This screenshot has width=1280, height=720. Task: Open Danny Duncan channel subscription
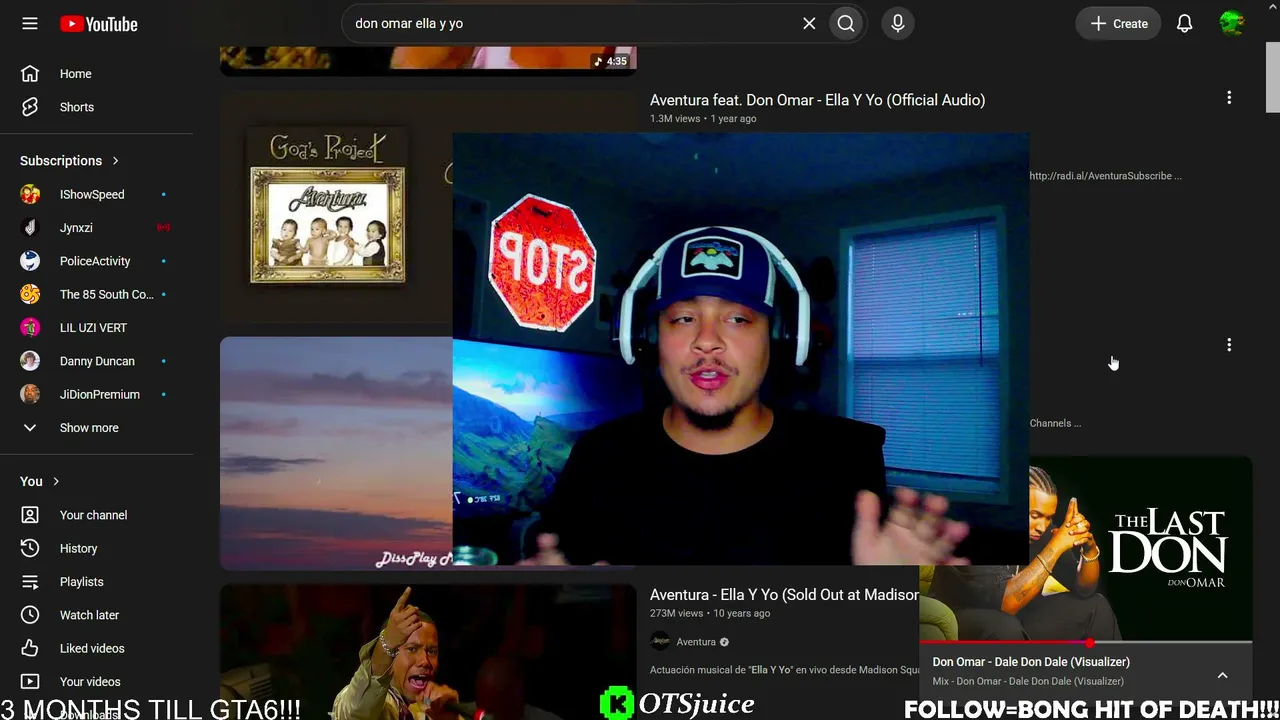97,361
